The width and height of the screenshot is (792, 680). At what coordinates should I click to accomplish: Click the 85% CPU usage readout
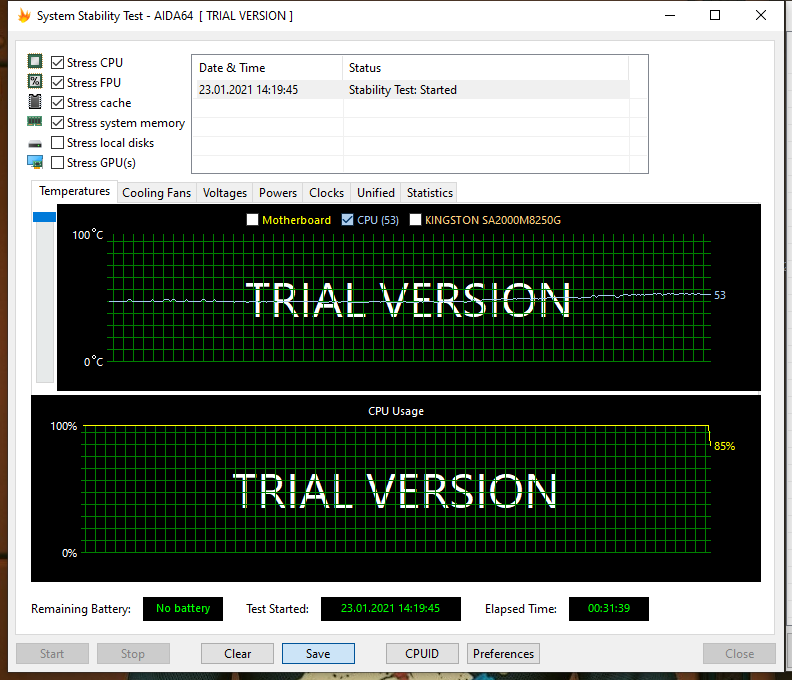(x=724, y=446)
